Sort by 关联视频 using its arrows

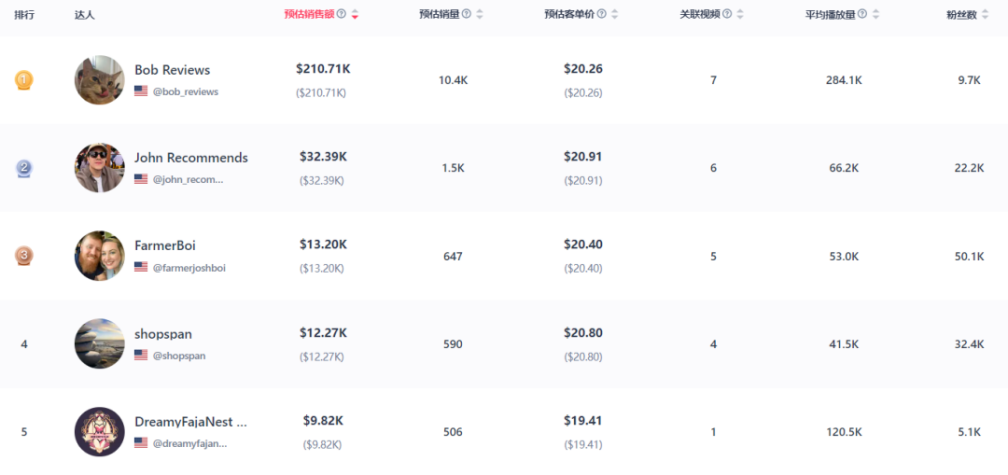click(740, 14)
